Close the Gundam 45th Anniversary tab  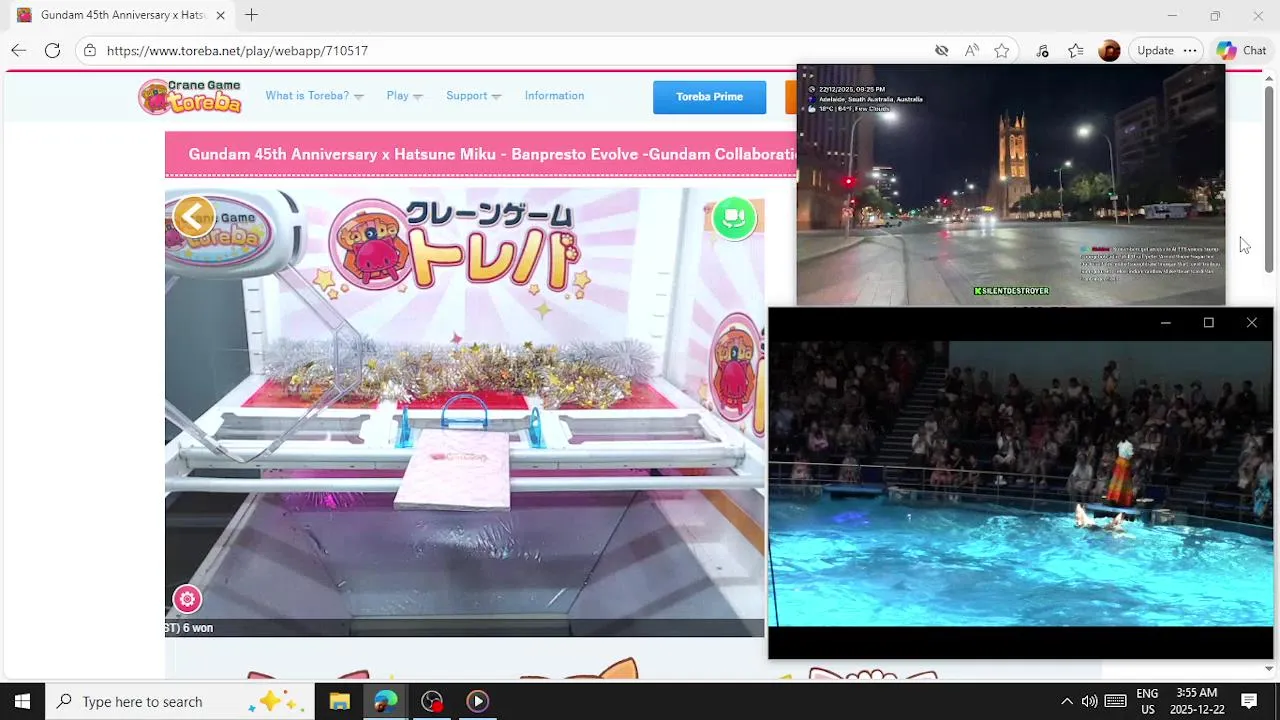pos(220,15)
